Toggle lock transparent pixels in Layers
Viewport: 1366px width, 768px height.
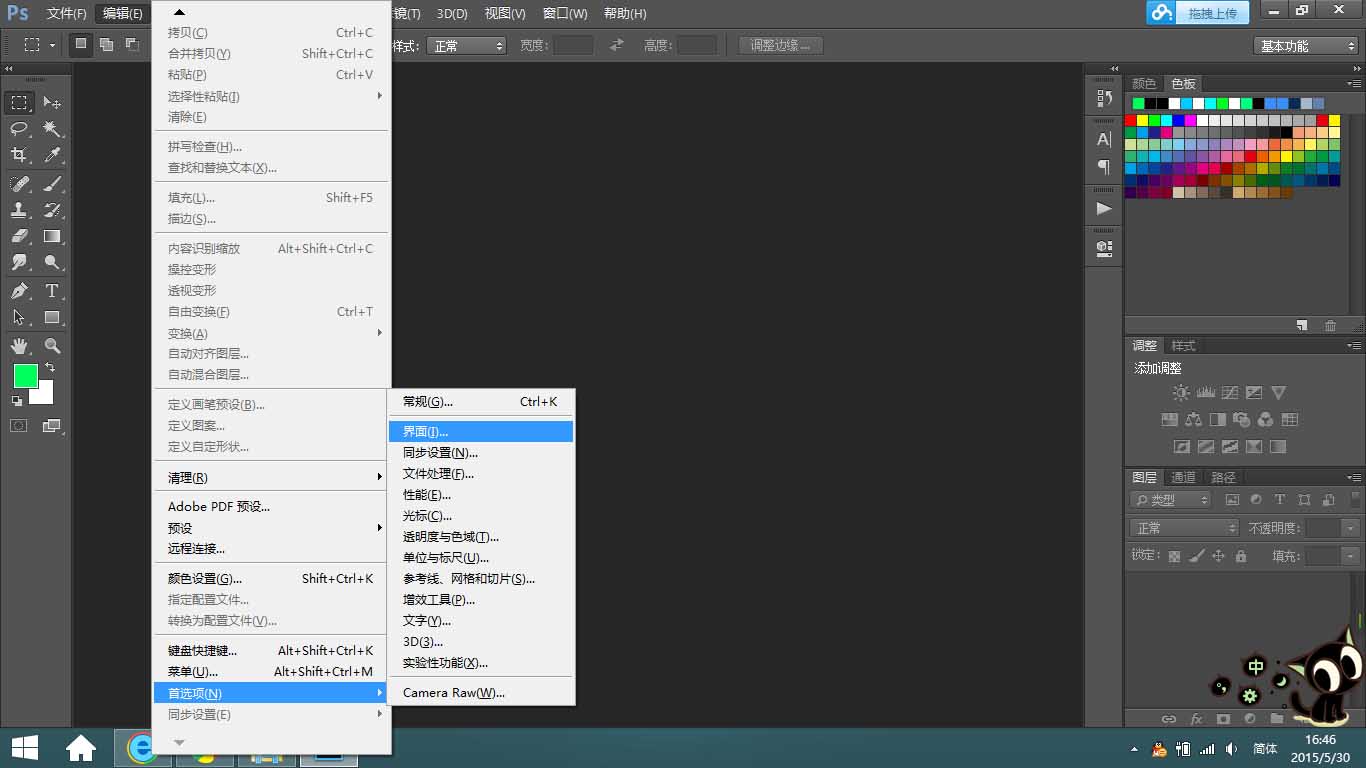click(1174, 556)
